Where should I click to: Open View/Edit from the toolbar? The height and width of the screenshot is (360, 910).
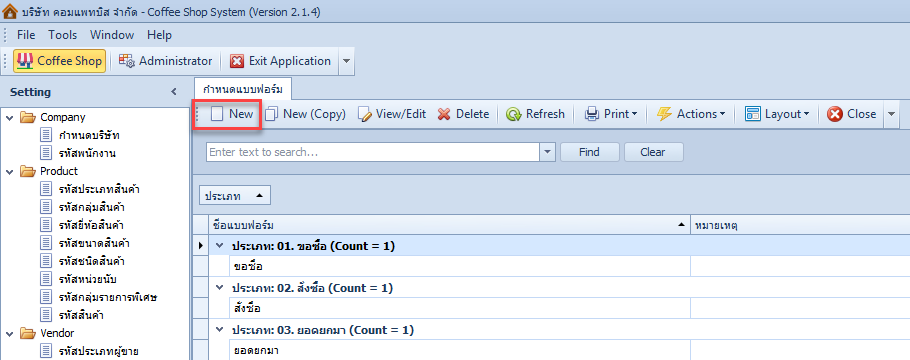coord(392,114)
